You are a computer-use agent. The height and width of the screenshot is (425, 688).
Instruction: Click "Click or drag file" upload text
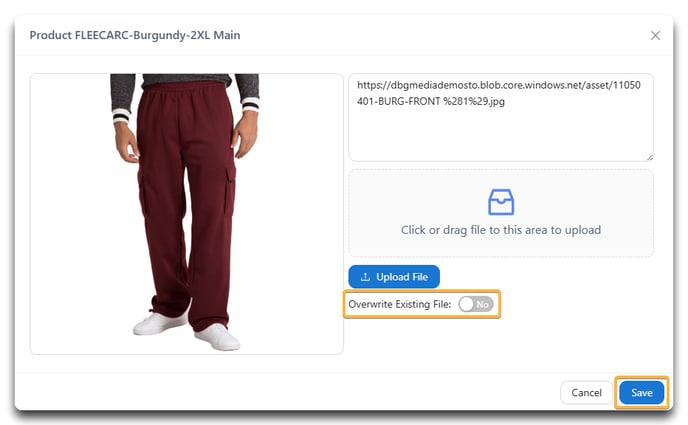501,230
